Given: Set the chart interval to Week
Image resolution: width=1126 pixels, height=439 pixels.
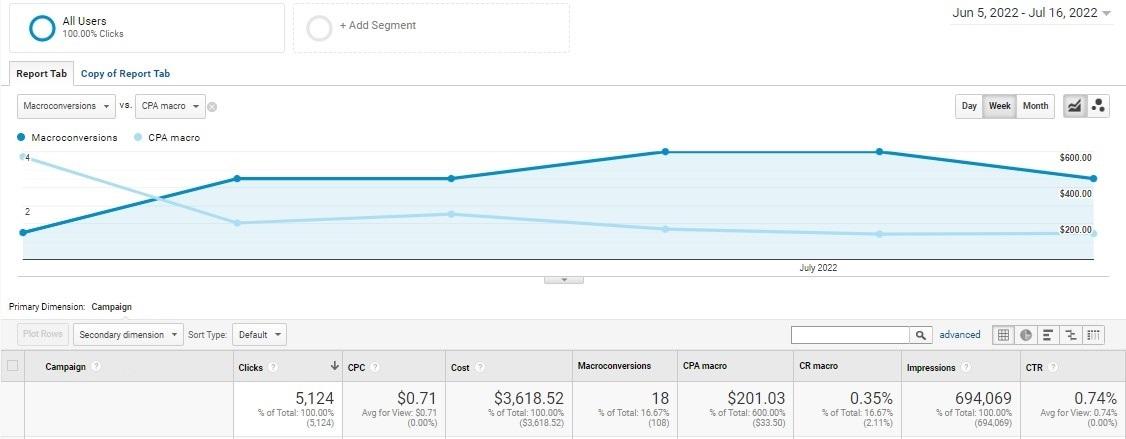Looking at the screenshot, I should pos(1000,106).
